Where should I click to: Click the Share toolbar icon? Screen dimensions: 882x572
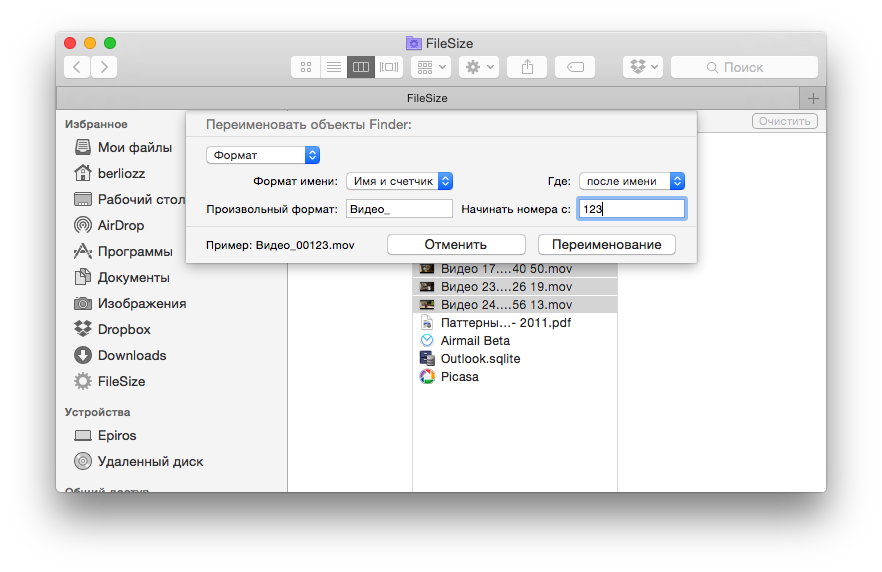[527, 67]
